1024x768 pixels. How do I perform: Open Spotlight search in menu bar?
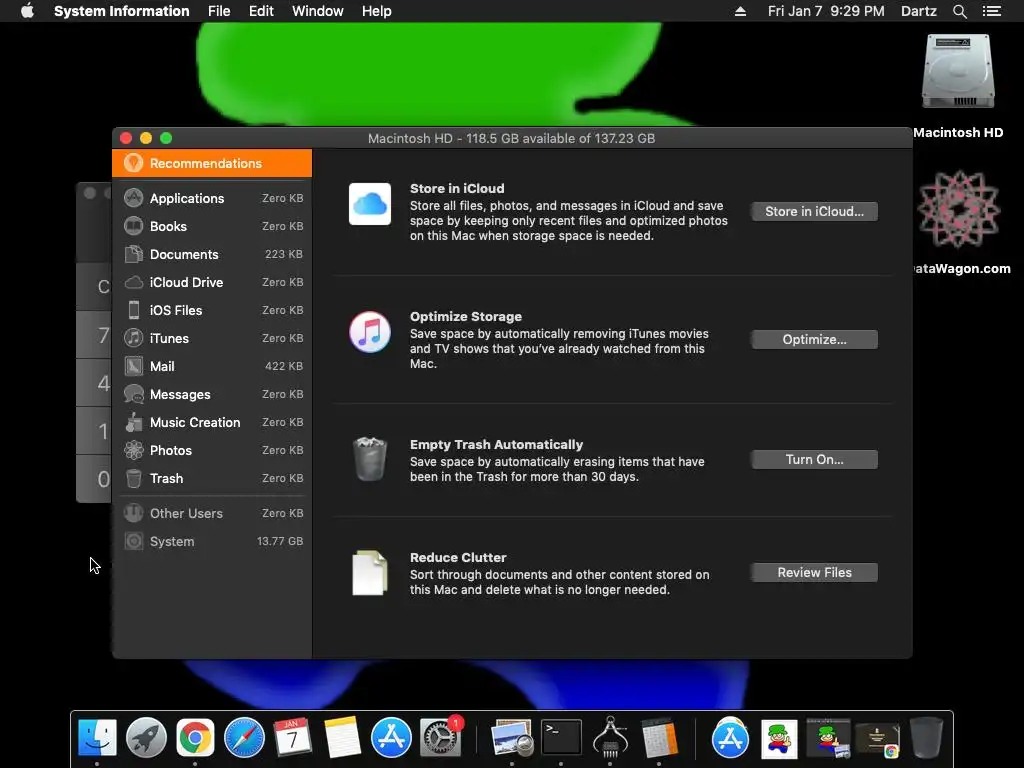[x=959, y=11]
